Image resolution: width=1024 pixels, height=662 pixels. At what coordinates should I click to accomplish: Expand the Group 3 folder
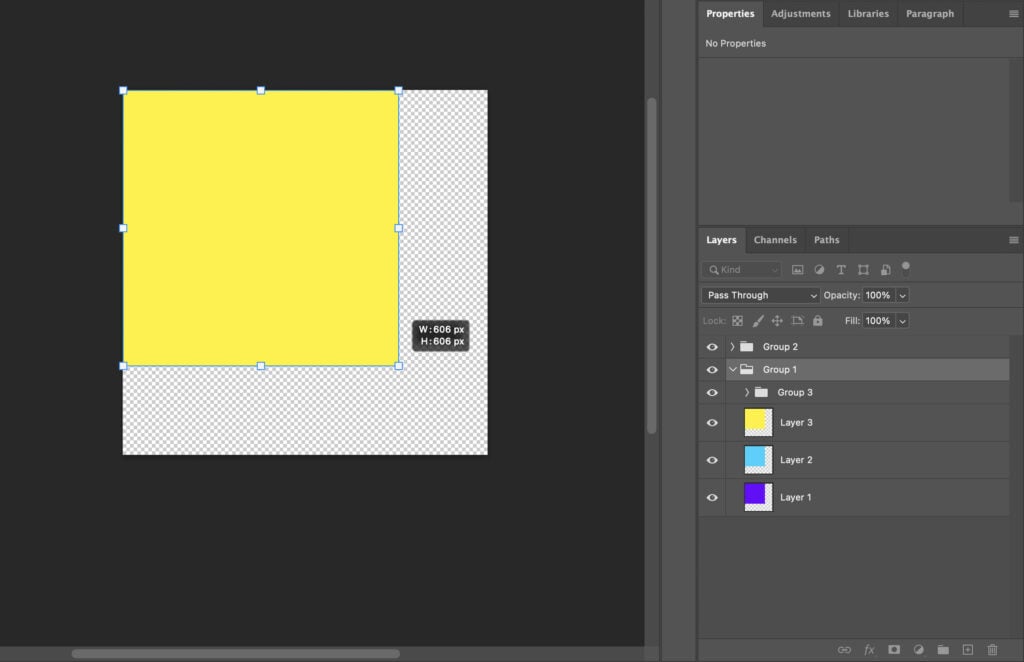[x=745, y=392]
